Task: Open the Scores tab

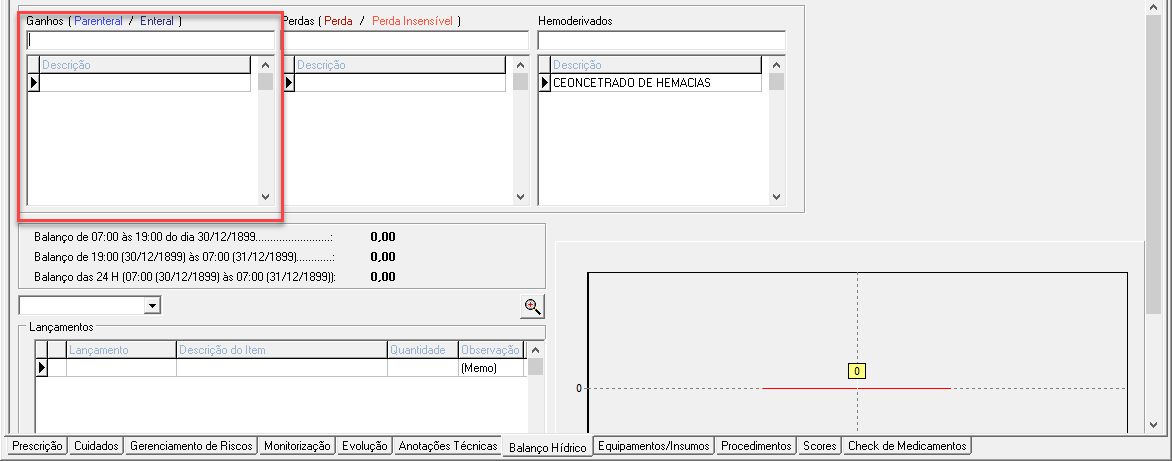Action: coord(818,446)
